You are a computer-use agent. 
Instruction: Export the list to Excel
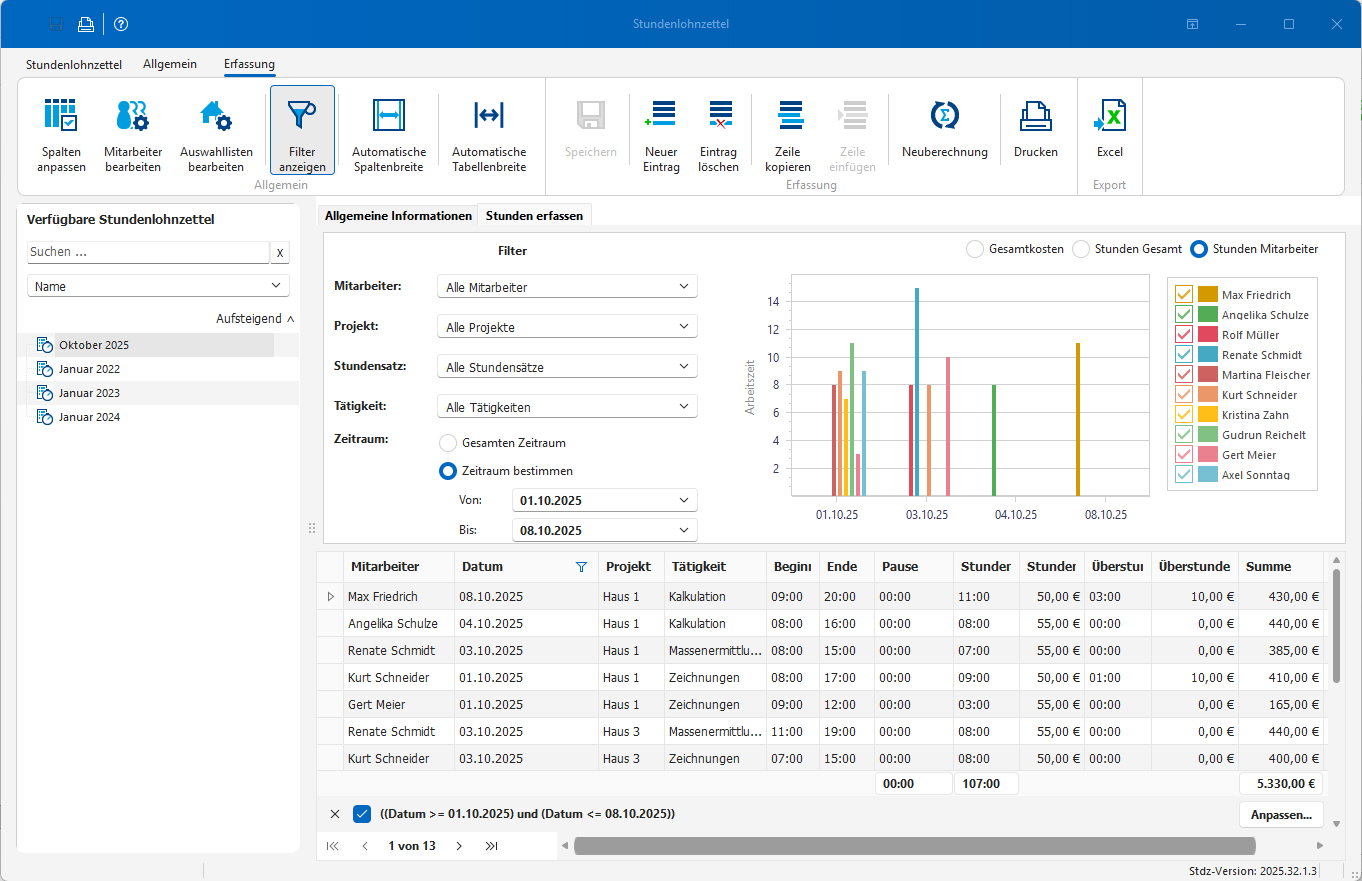point(1110,130)
